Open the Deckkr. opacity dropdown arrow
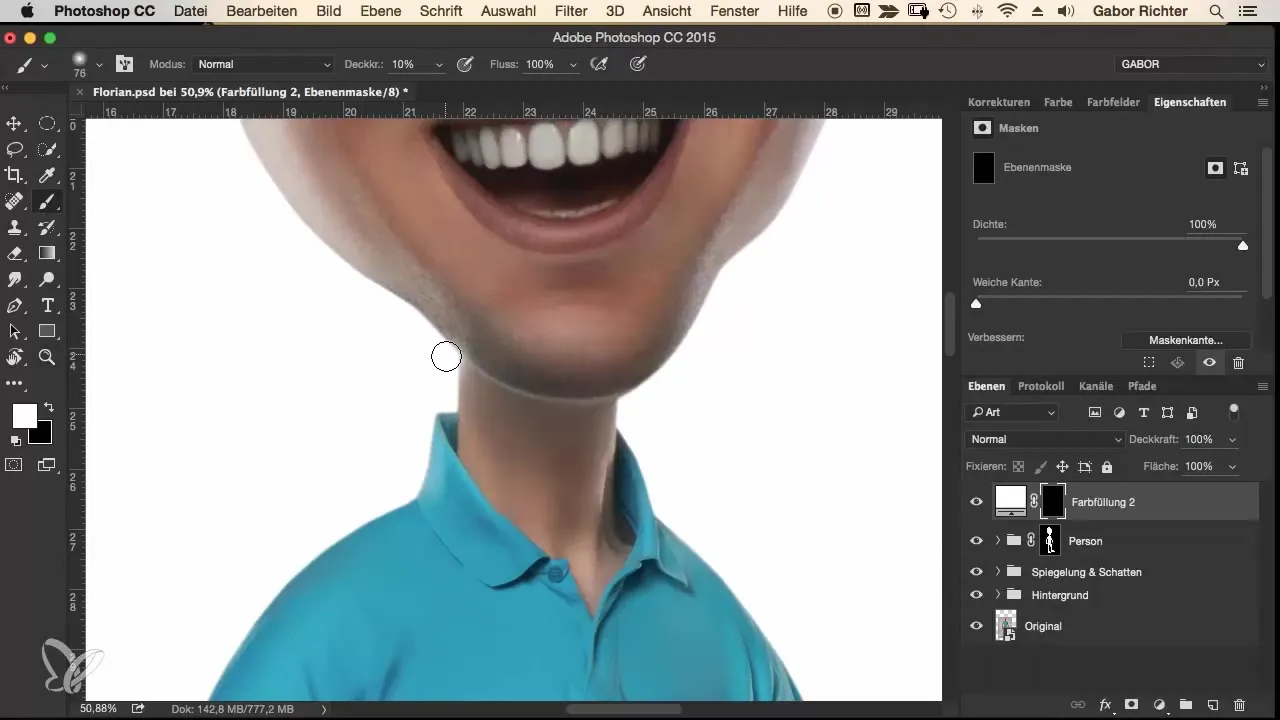This screenshot has height=720, width=1280. click(439, 65)
